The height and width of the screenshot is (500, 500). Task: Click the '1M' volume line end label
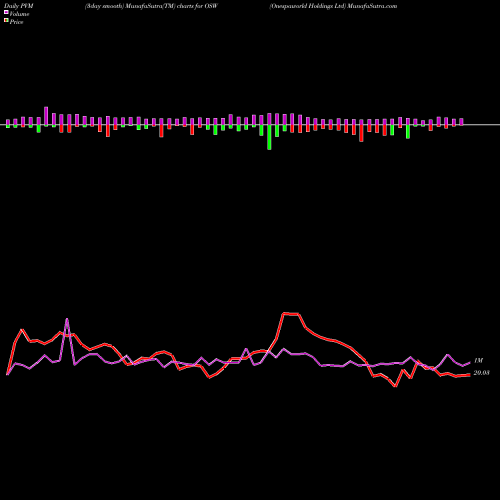tap(478, 361)
